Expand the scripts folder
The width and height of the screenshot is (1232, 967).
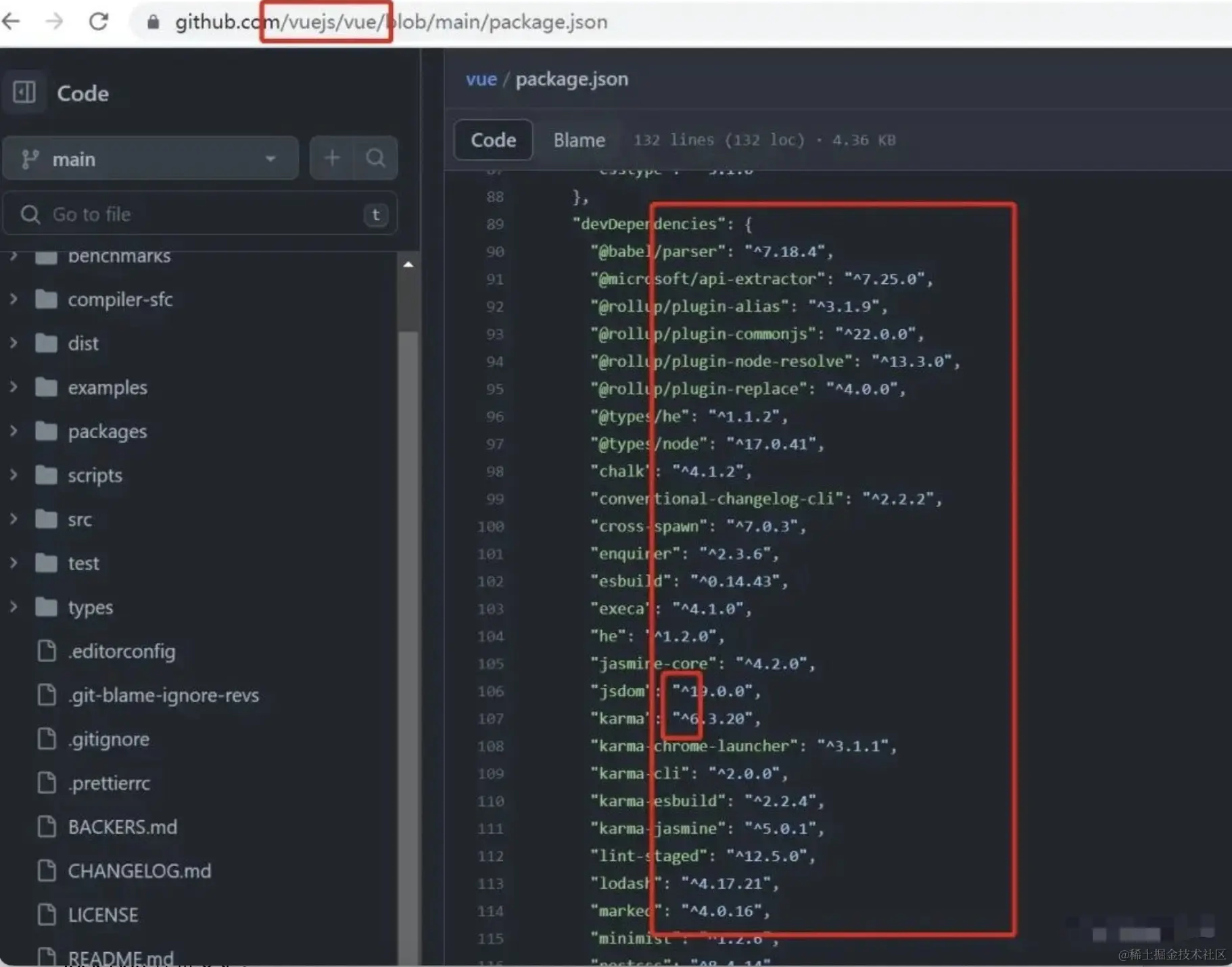[14, 475]
